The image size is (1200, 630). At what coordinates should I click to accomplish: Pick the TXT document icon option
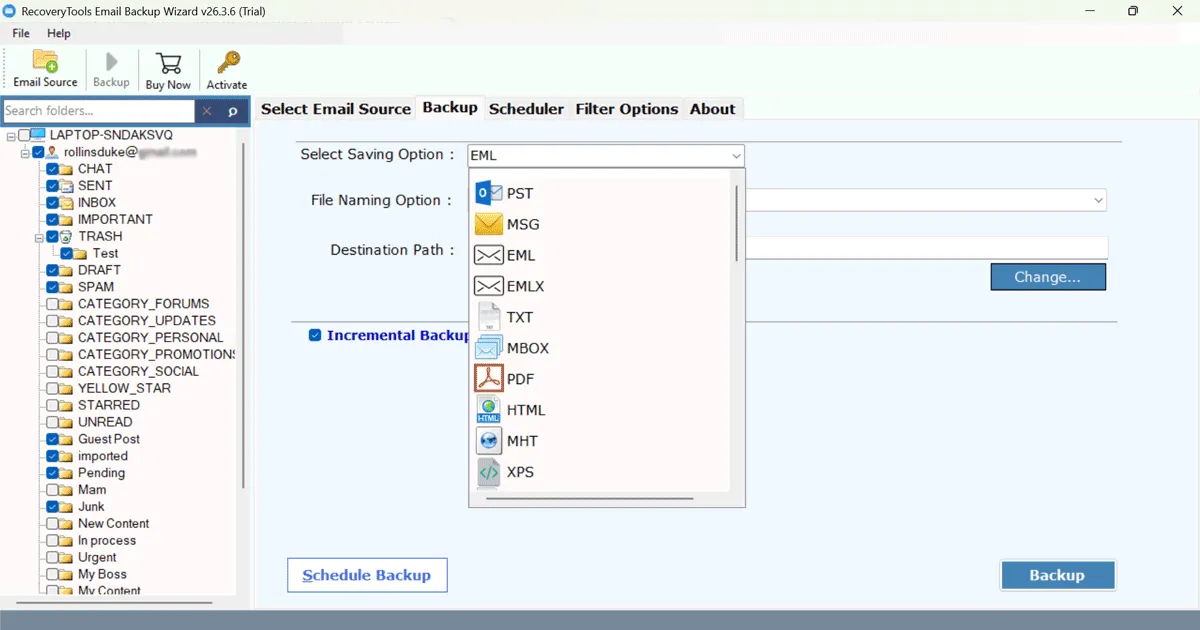pyautogui.click(x=488, y=317)
